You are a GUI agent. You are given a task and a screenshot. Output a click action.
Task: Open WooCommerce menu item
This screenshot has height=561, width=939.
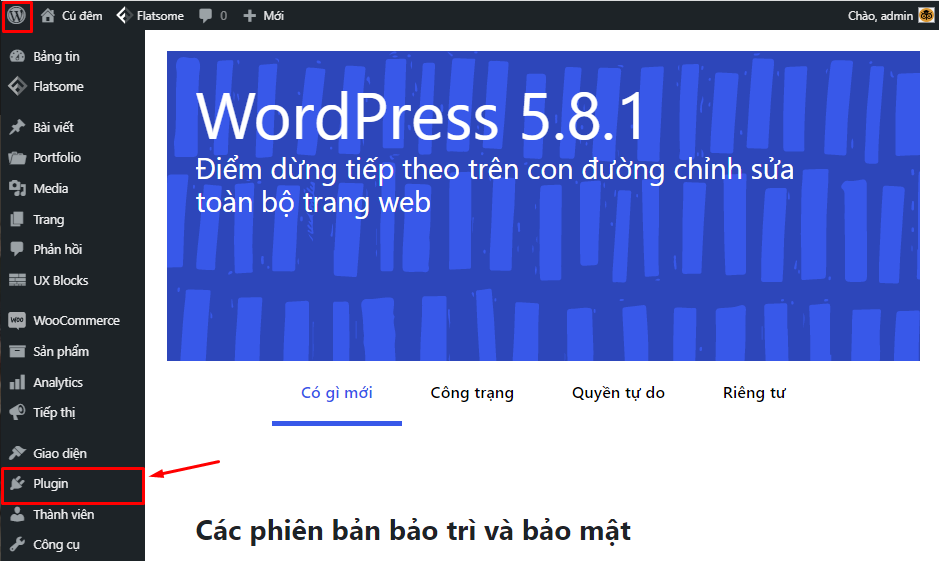click(x=76, y=320)
